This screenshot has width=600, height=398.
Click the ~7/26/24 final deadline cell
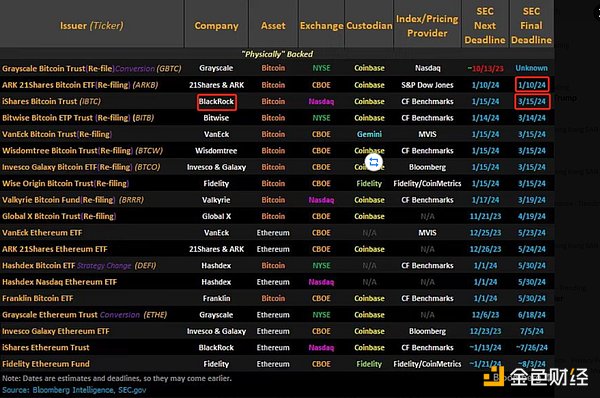coord(532,347)
